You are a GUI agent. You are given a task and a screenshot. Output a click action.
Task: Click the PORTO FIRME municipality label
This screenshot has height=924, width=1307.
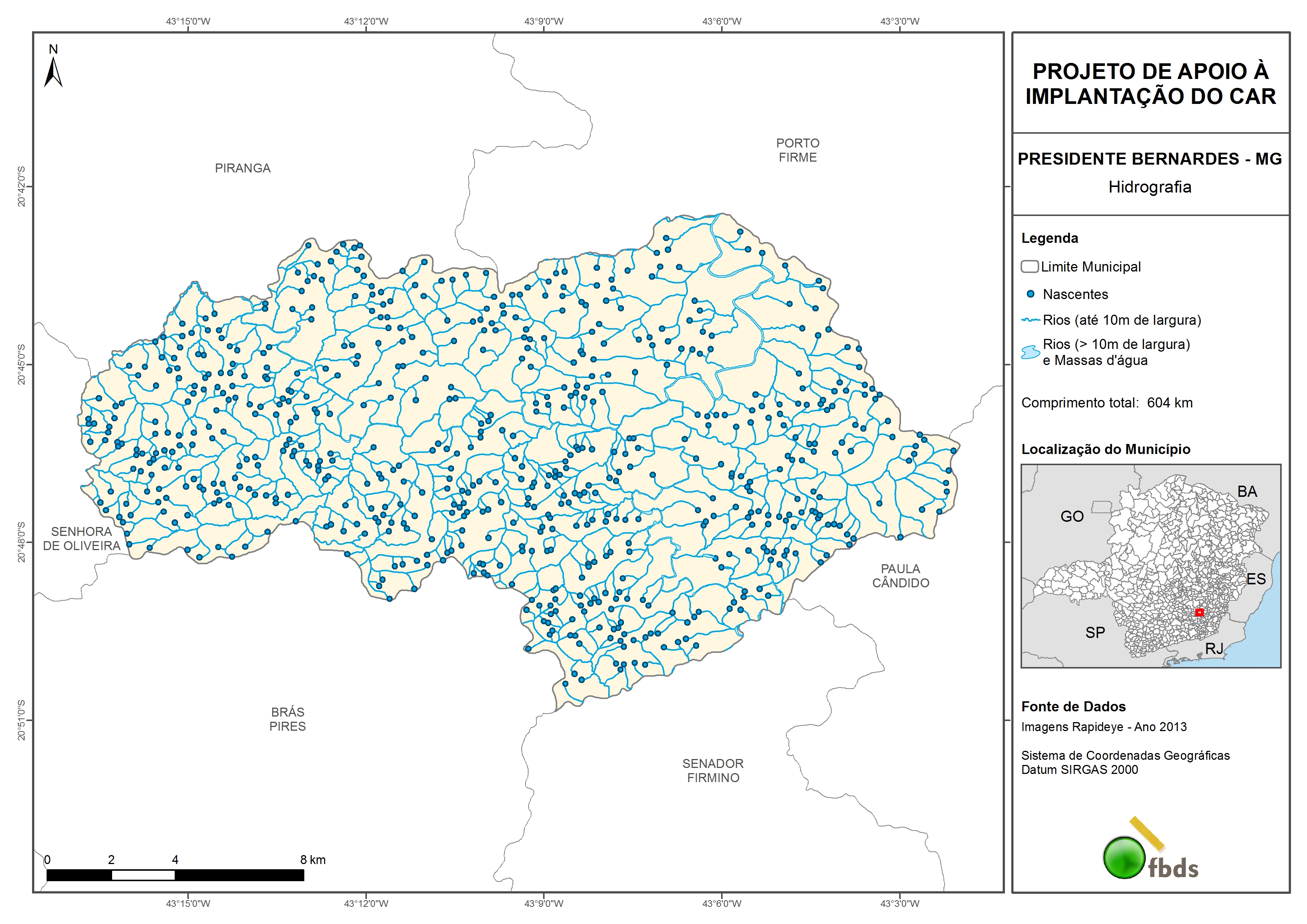pyautogui.click(x=797, y=150)
